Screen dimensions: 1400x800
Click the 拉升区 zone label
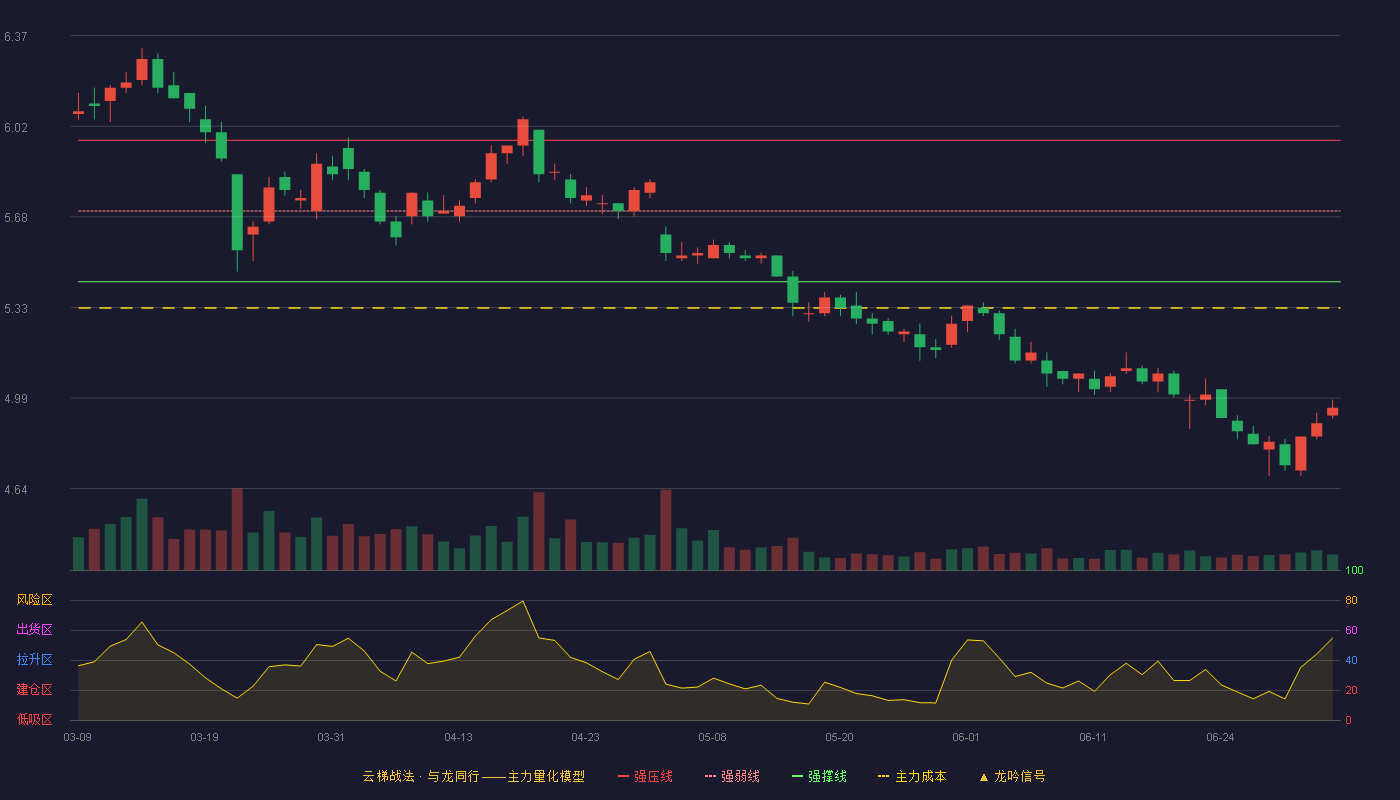[34, 660]
